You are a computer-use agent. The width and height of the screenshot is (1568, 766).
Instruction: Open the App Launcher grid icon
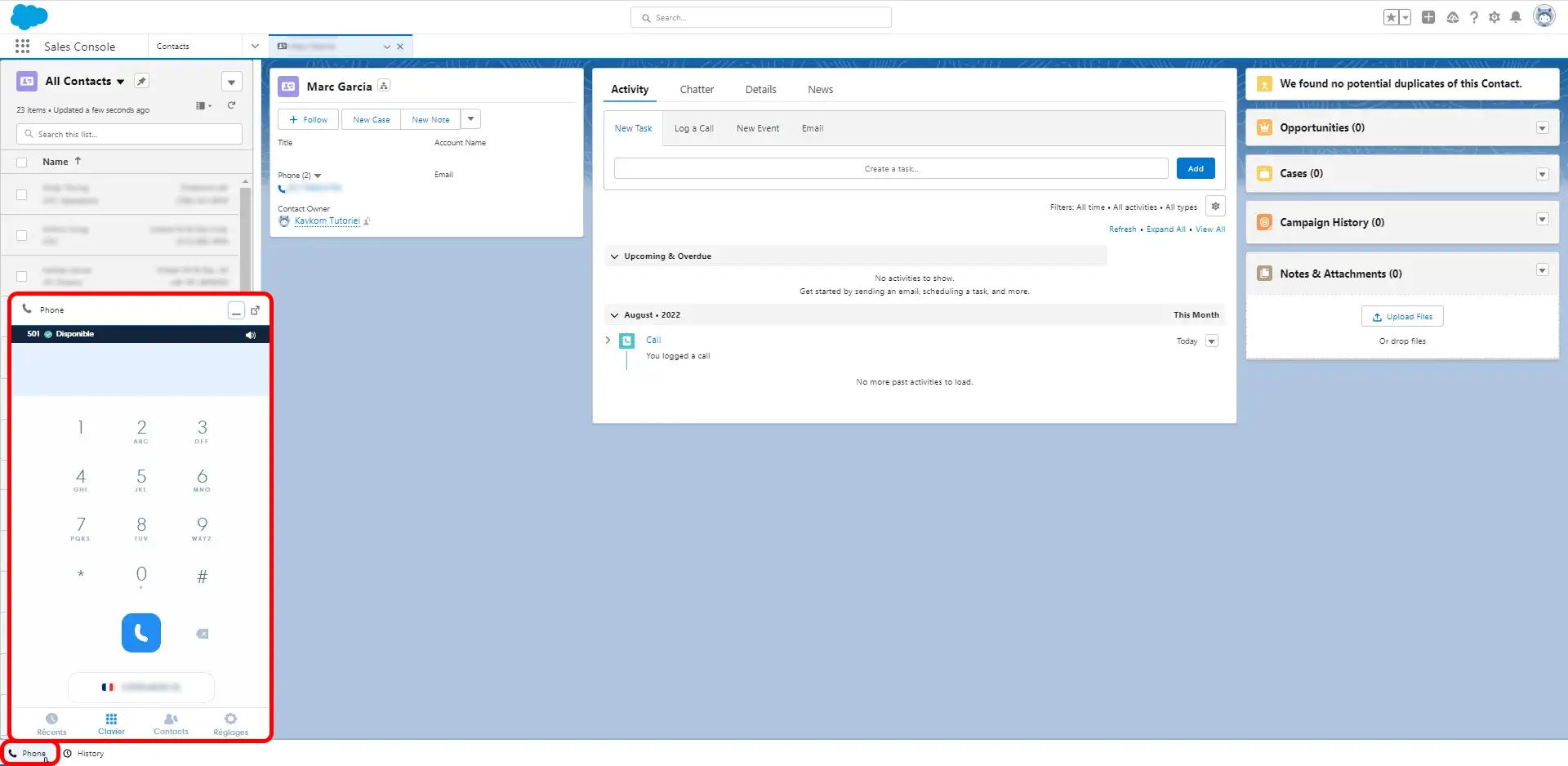pyautogui.click(x=22, y=47)
